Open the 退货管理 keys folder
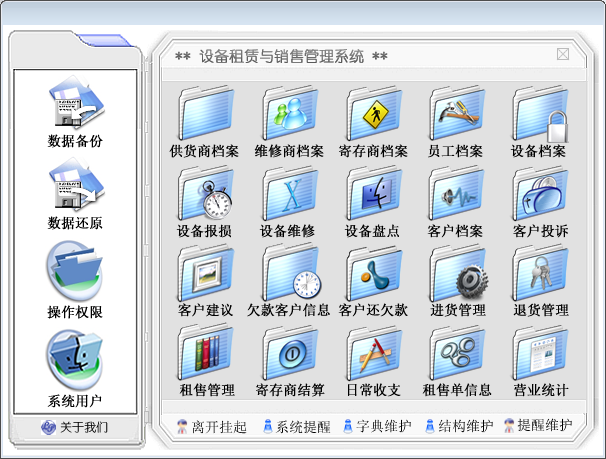 pos(540,273)
